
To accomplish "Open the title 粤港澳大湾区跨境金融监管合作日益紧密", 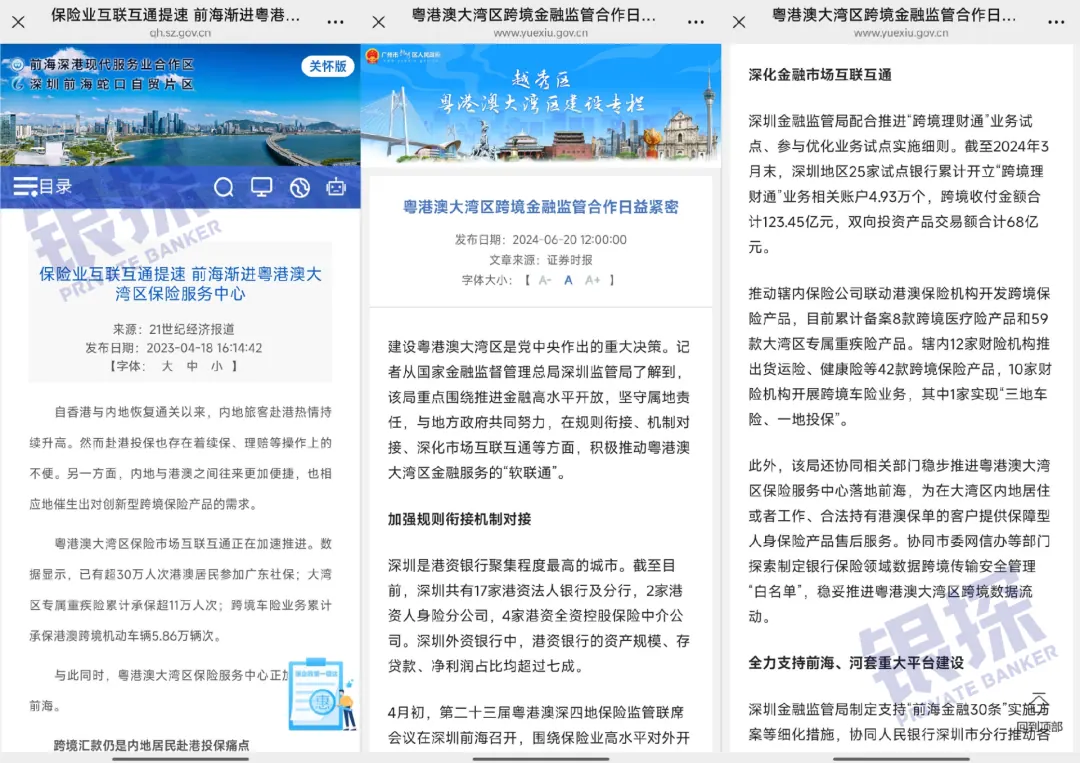I will click(x=541, y=207).
